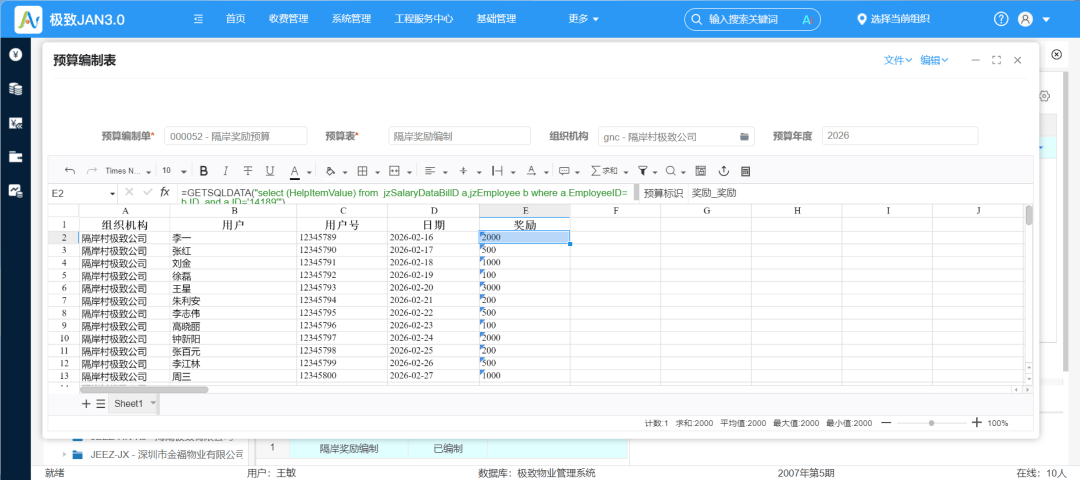
Task: Open the 编辑 dropdown menu
Action: pos(935,61)
